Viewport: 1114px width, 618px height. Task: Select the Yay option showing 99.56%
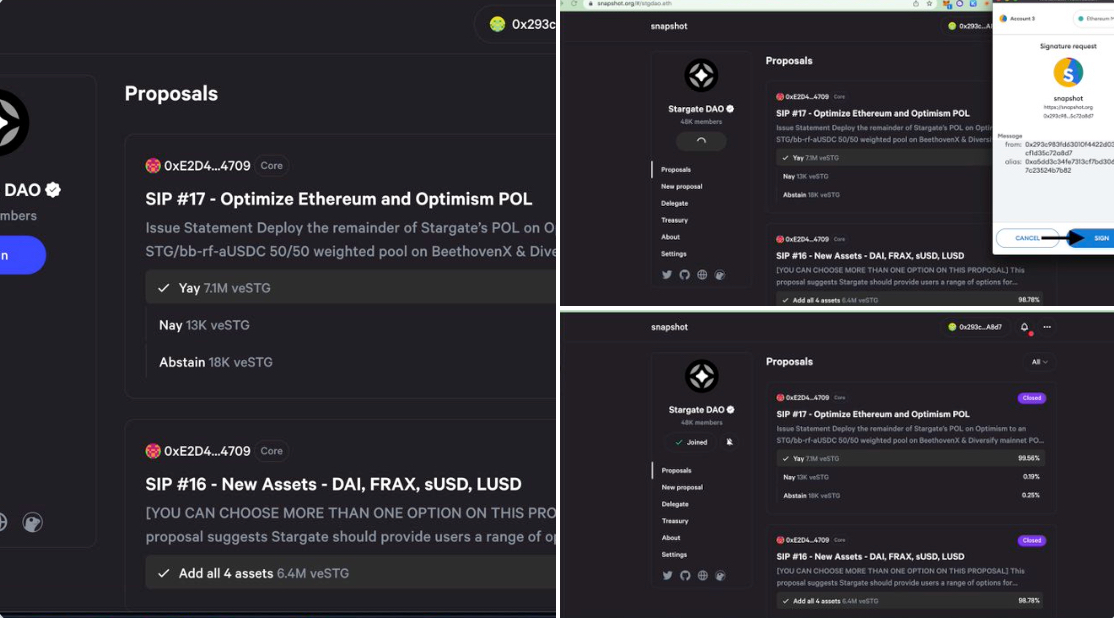pos(911,459)
